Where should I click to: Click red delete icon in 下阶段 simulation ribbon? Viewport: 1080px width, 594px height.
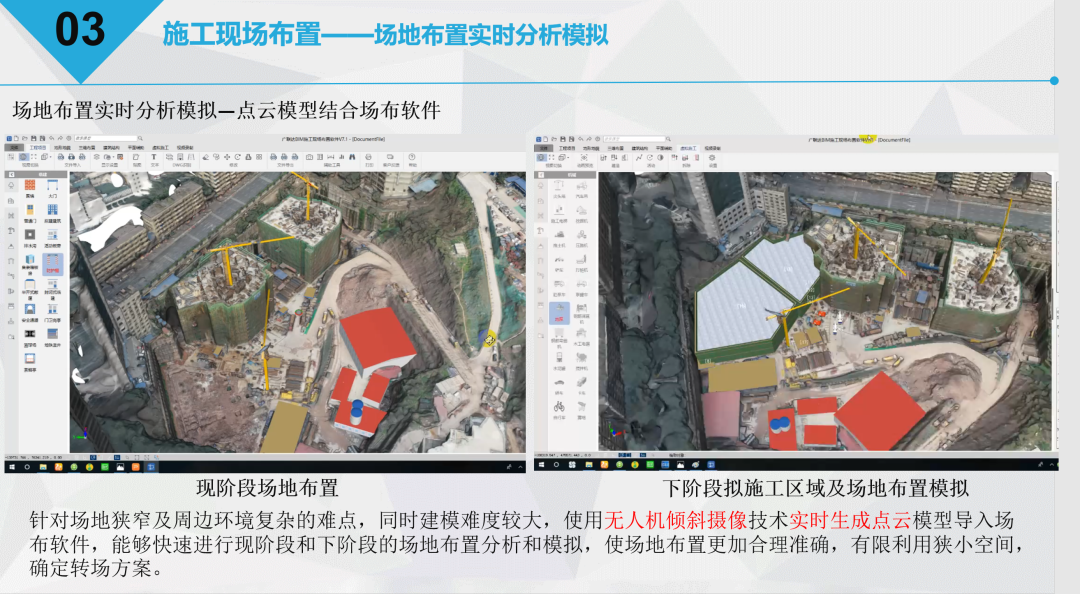pos(696,158)
